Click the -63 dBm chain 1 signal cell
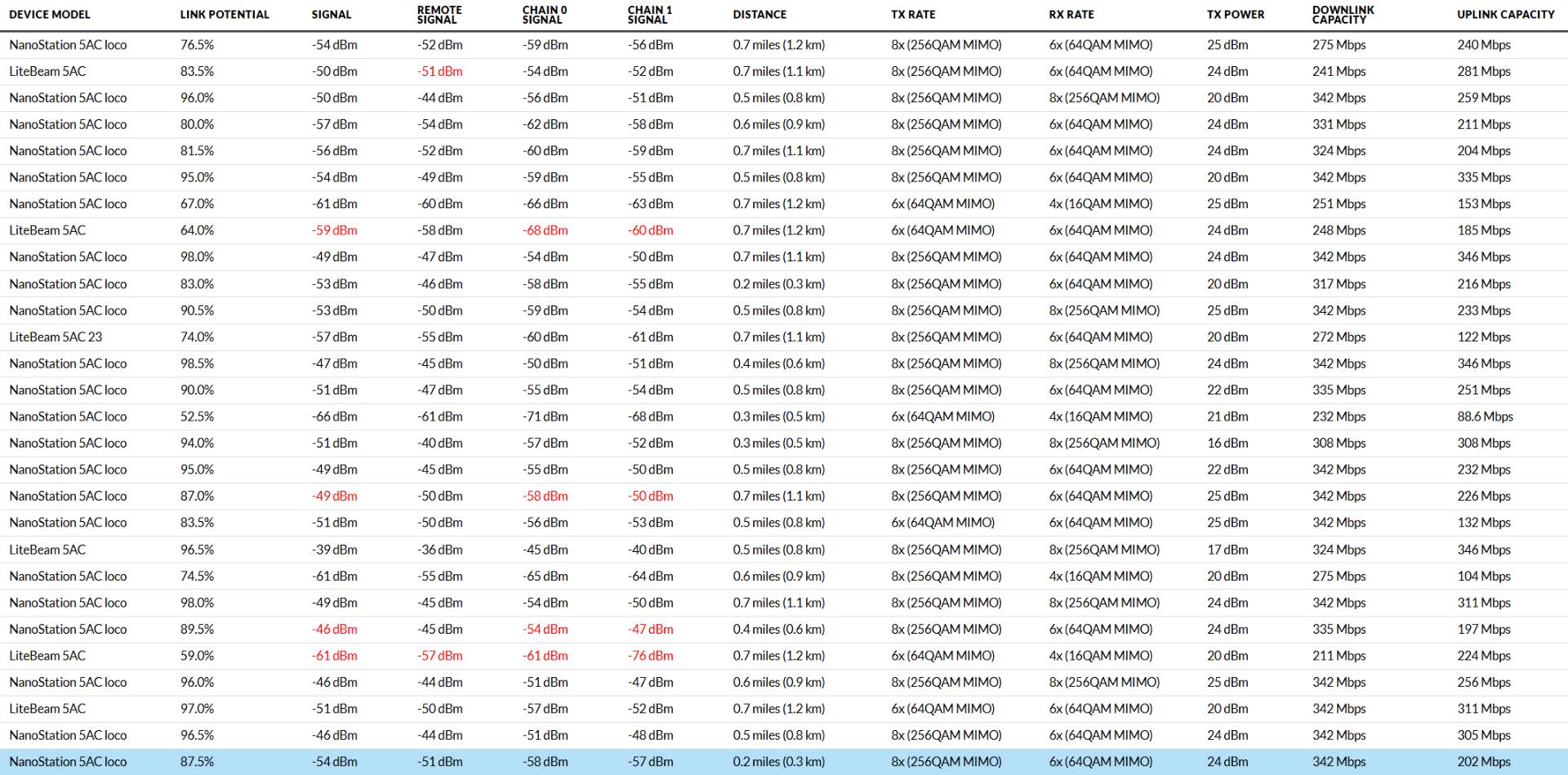This screenshot has width=1568, height=775. [651, 204]
